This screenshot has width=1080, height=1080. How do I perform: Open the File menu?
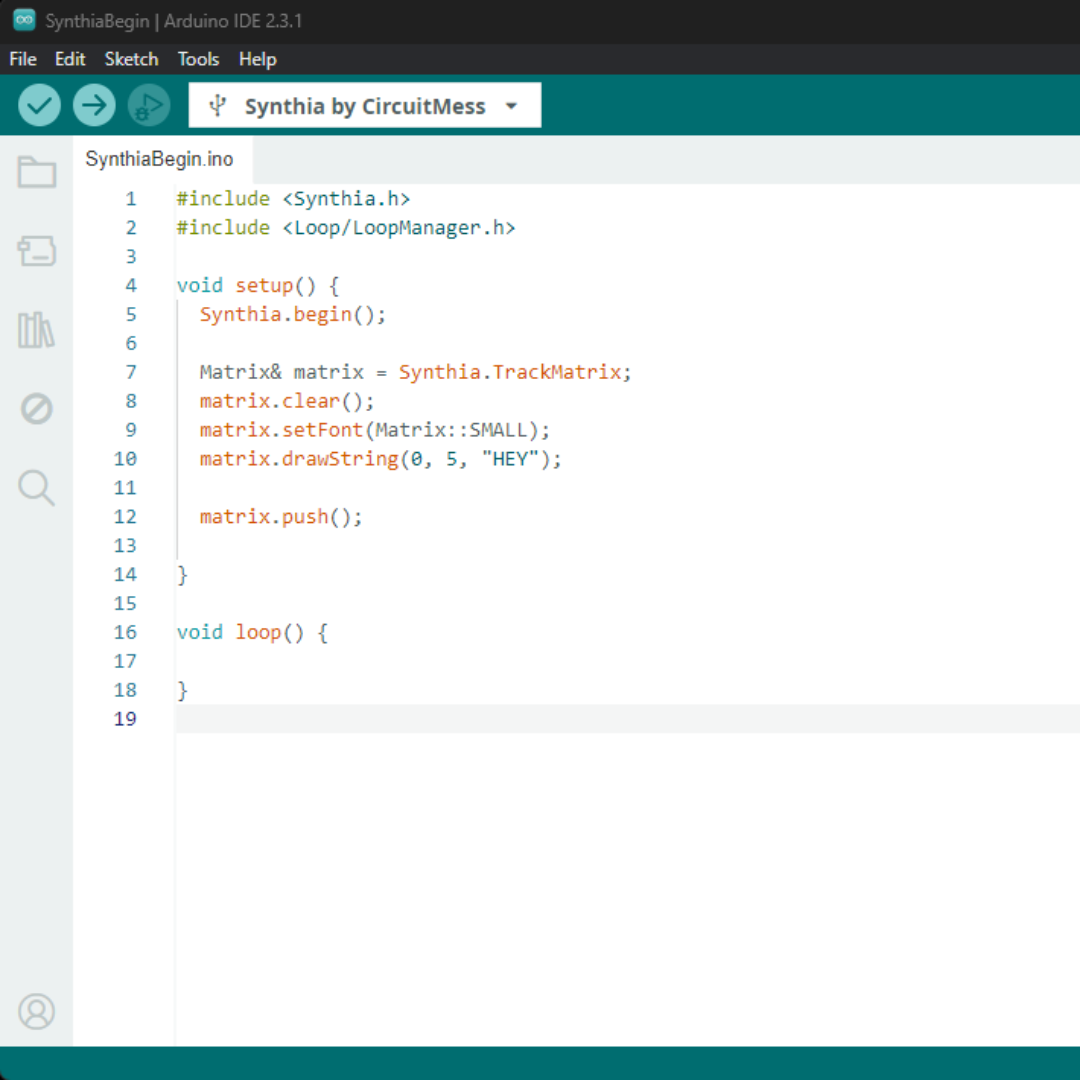click(x=23, y=59)
